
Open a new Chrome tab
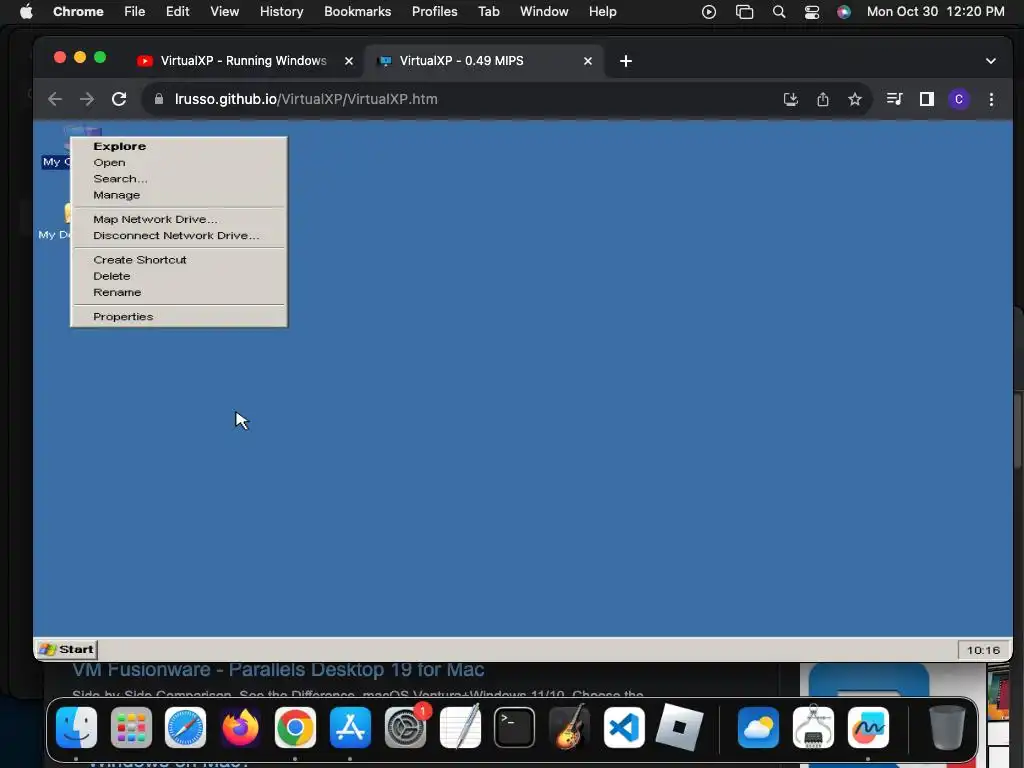point(626,61)
